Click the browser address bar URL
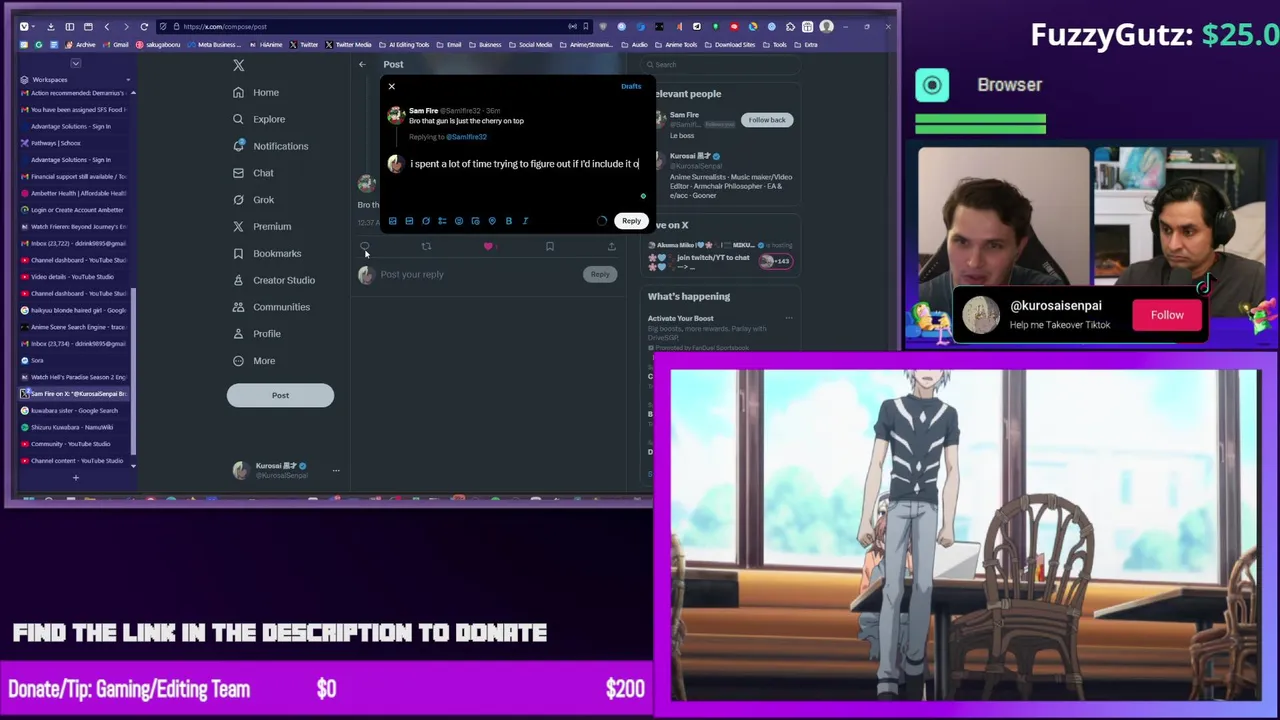Screen dimensions: 1280x720 tap(225, 27)
